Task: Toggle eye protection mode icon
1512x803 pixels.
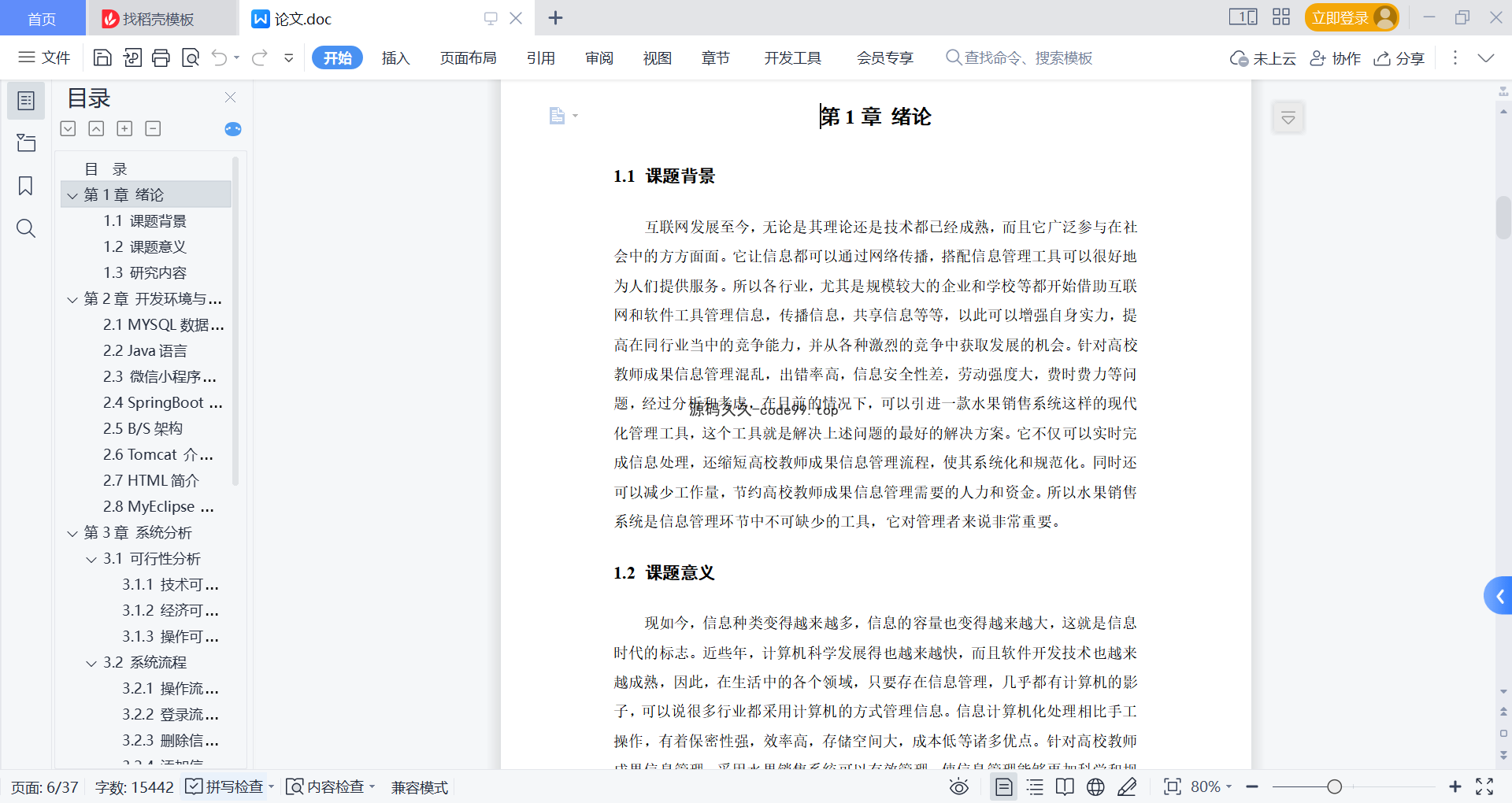Action: point(958,786)
